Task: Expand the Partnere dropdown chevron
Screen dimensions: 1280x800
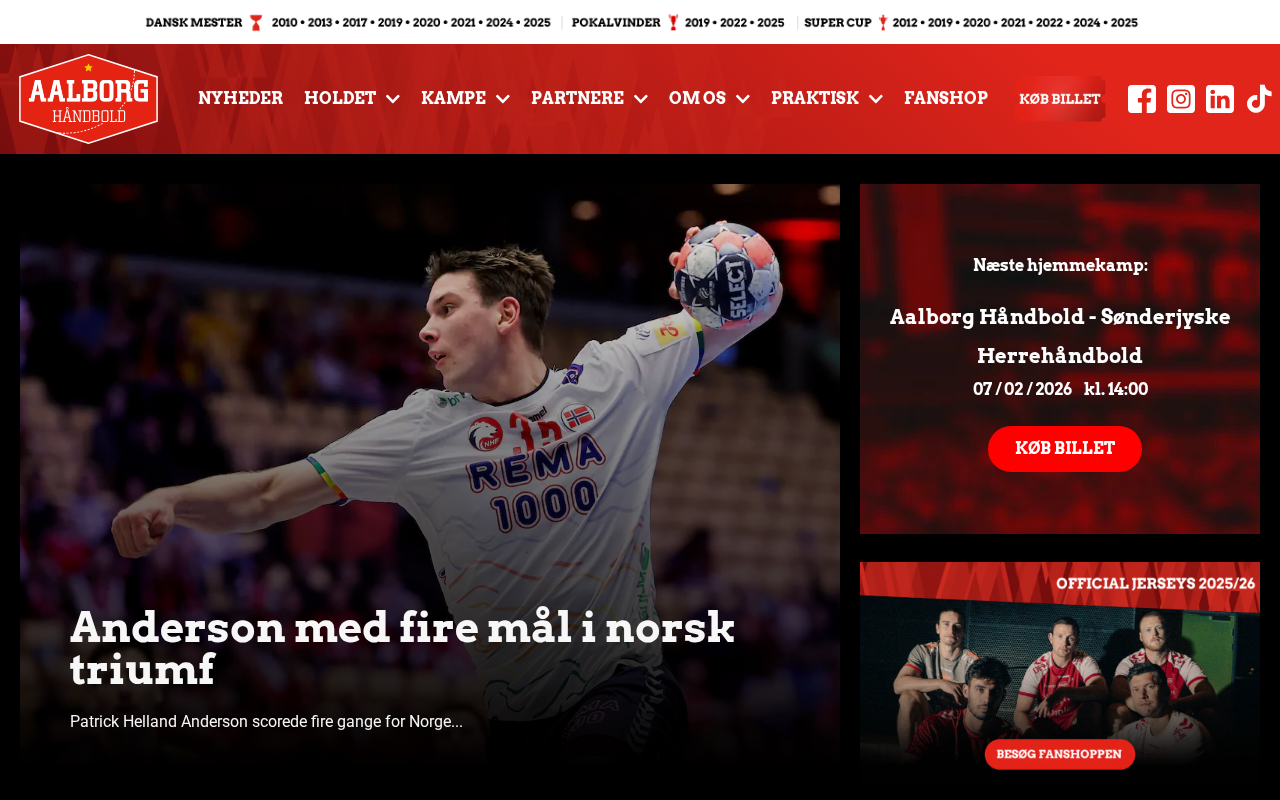Action: (641, 99)
